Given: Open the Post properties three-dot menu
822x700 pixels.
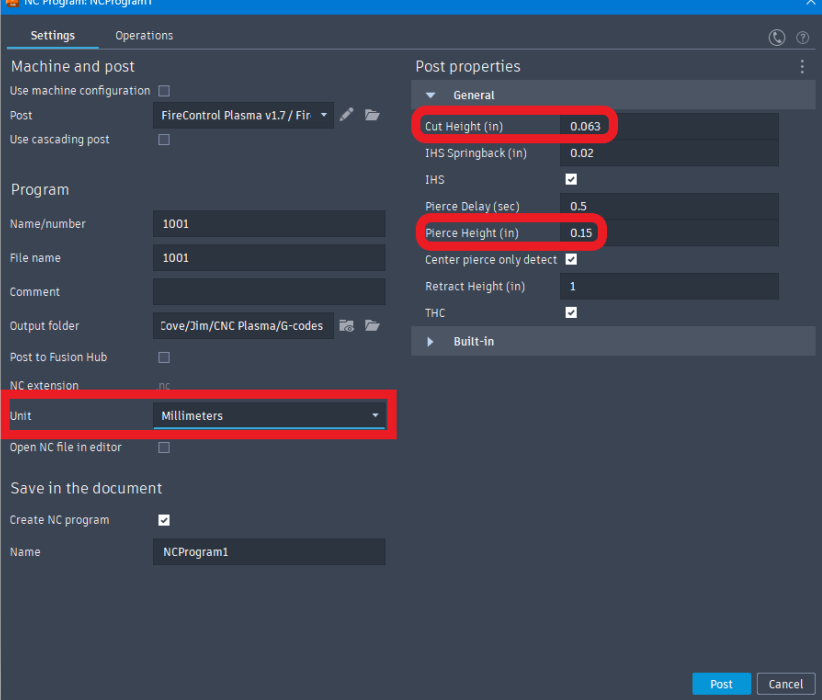Looking at the screenshot, I should click(802, 67).
